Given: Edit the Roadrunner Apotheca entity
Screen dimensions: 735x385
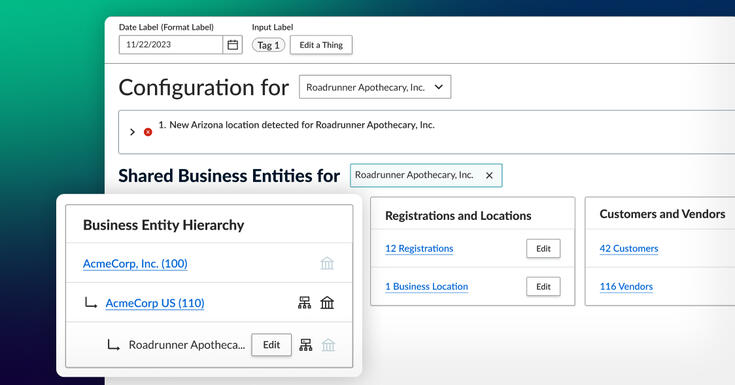Looking at the screenshot, I should click(271, 345).
